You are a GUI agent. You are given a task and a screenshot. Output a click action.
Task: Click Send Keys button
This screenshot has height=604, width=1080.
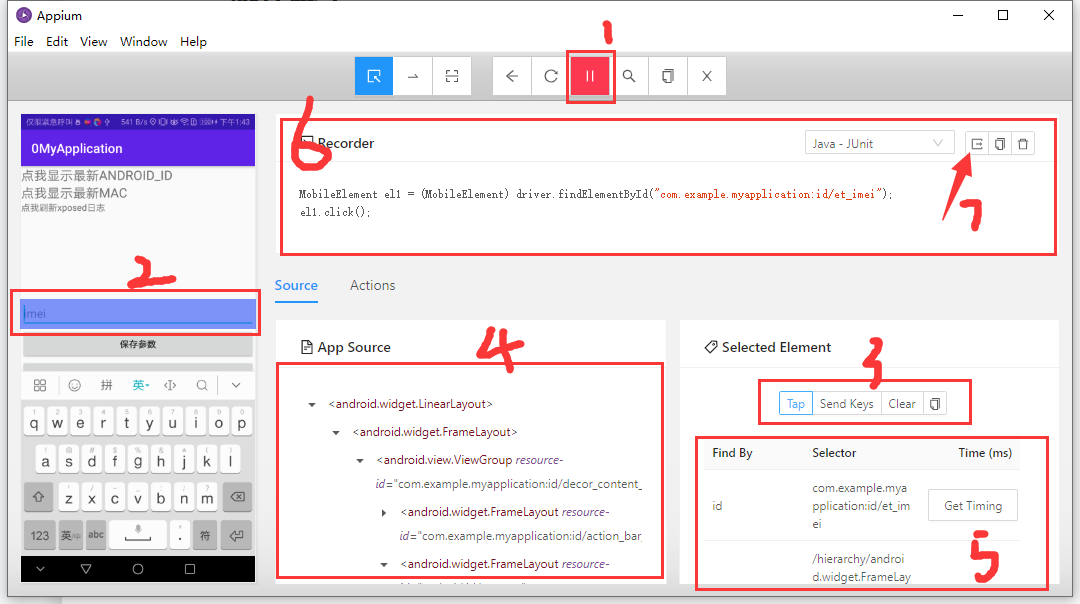(x=847, y=404)
